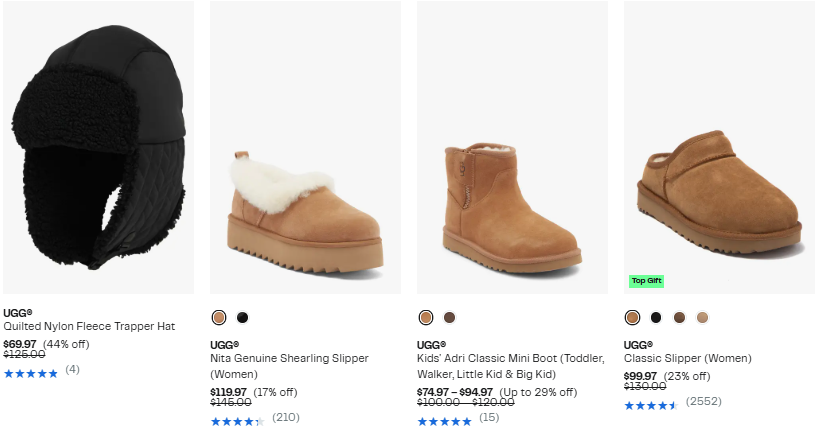
Task: Pick the light tan Classic Slipper swatch
Action: tap(702, 318)
